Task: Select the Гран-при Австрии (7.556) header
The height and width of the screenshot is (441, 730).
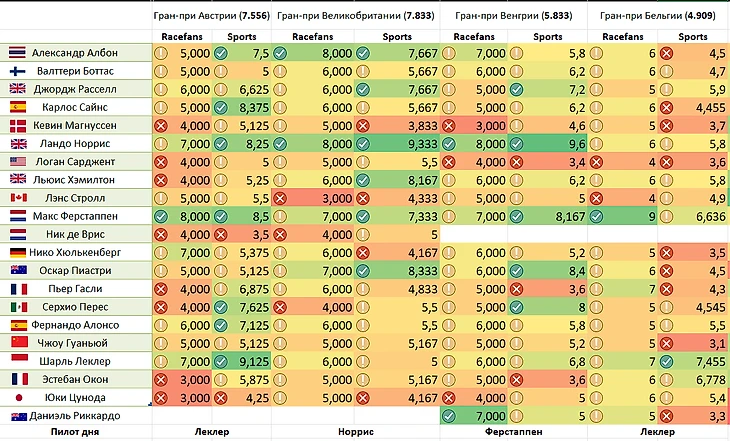Action: (212, 15)
